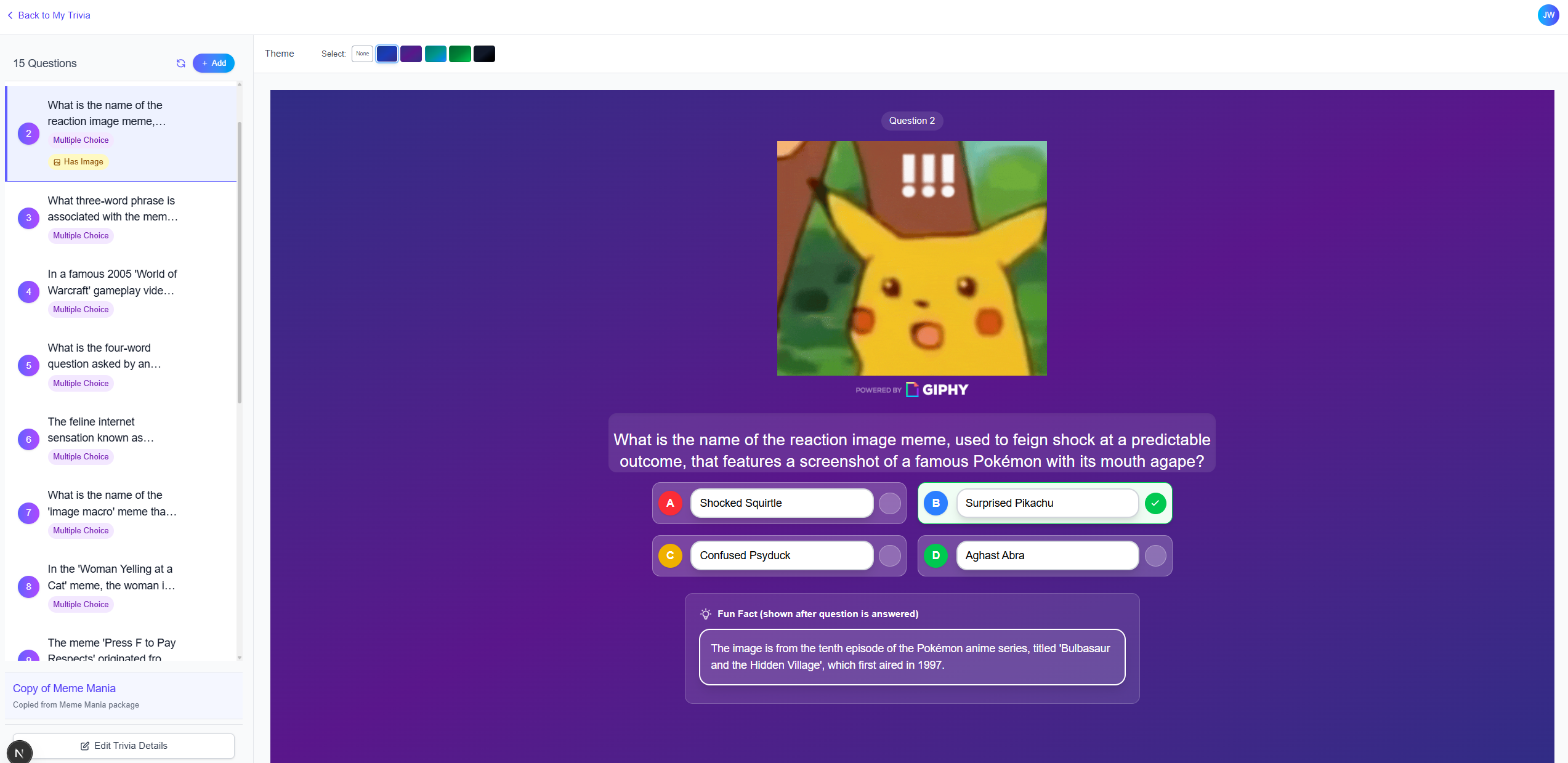The width and height of the screenshot is (1568, 763).
Task: Click the 'Back to My Trivia' link
Action: 54,15
